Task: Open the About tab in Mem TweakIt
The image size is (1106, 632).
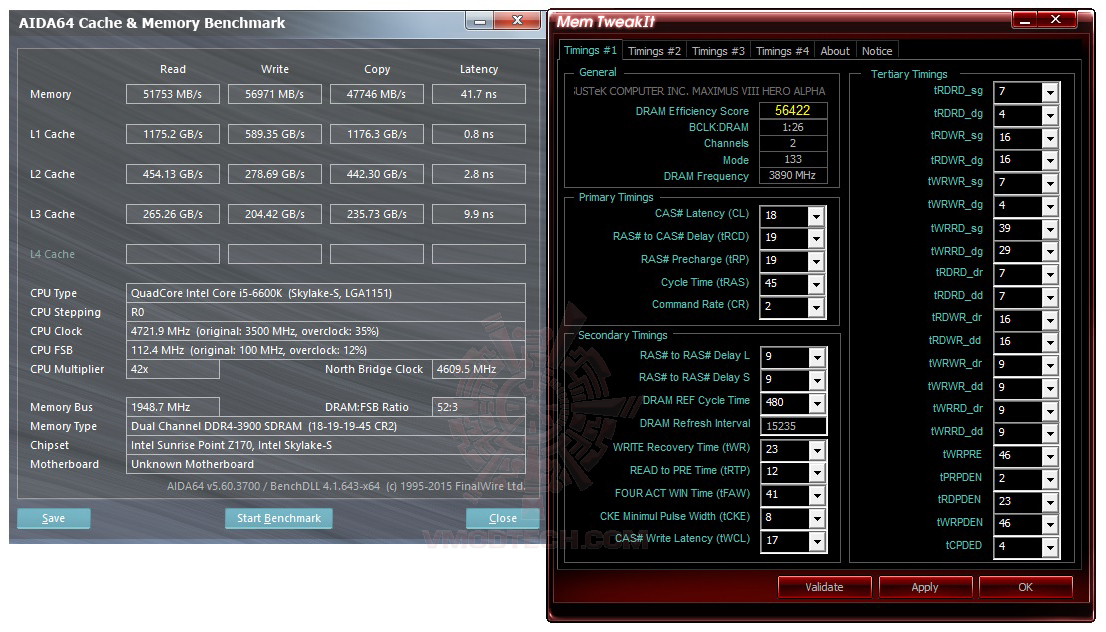Action: point(834,51)
